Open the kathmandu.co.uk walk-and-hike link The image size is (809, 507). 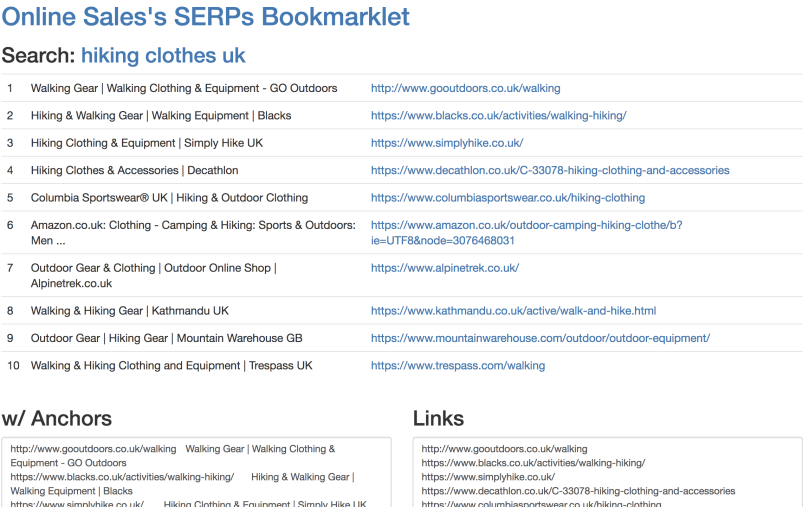513,310
